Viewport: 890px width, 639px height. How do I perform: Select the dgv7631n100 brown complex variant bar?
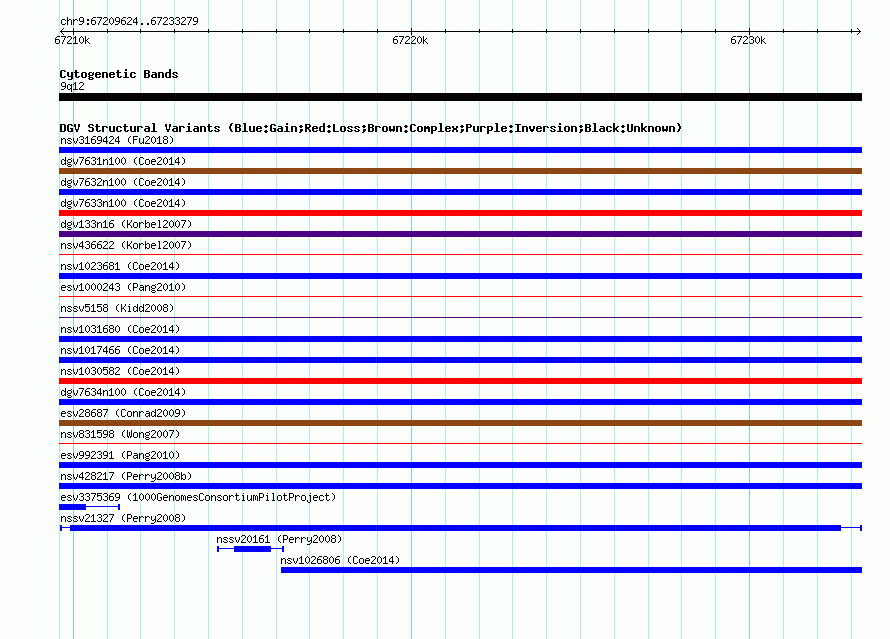coord(460,171)
